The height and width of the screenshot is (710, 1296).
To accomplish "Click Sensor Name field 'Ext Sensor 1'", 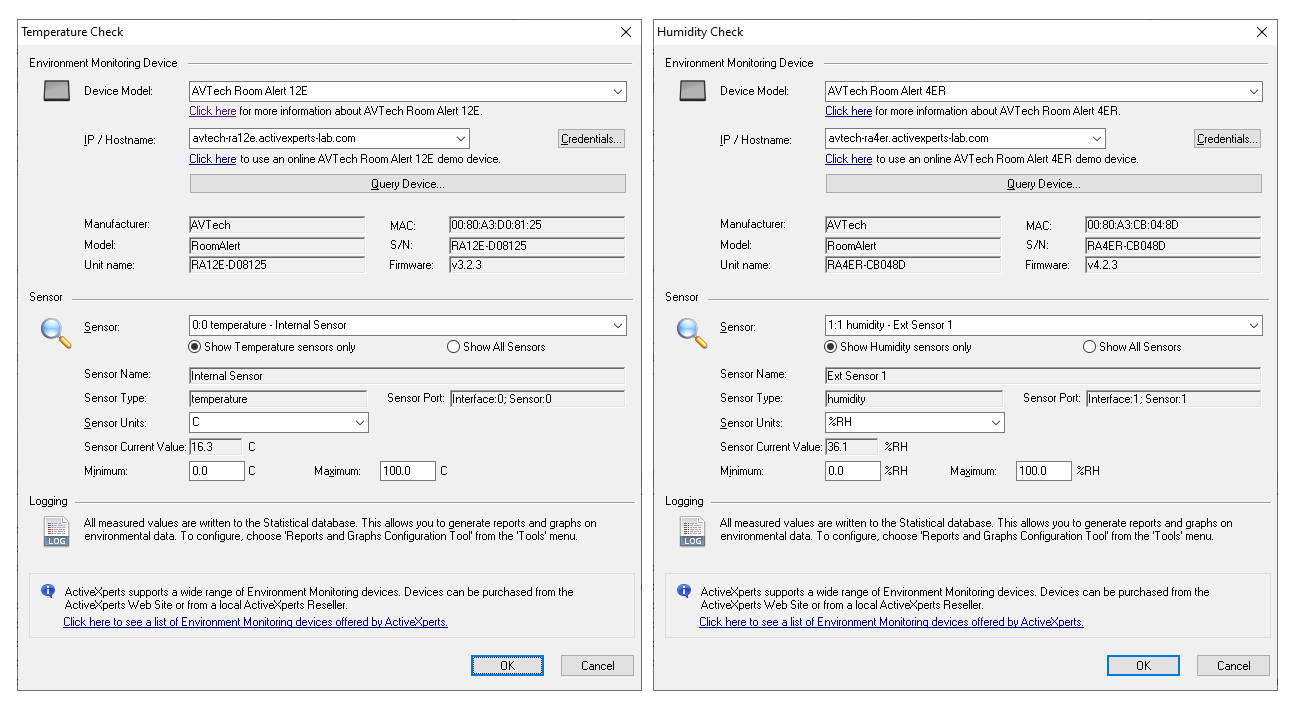I will pos(1043,376).
